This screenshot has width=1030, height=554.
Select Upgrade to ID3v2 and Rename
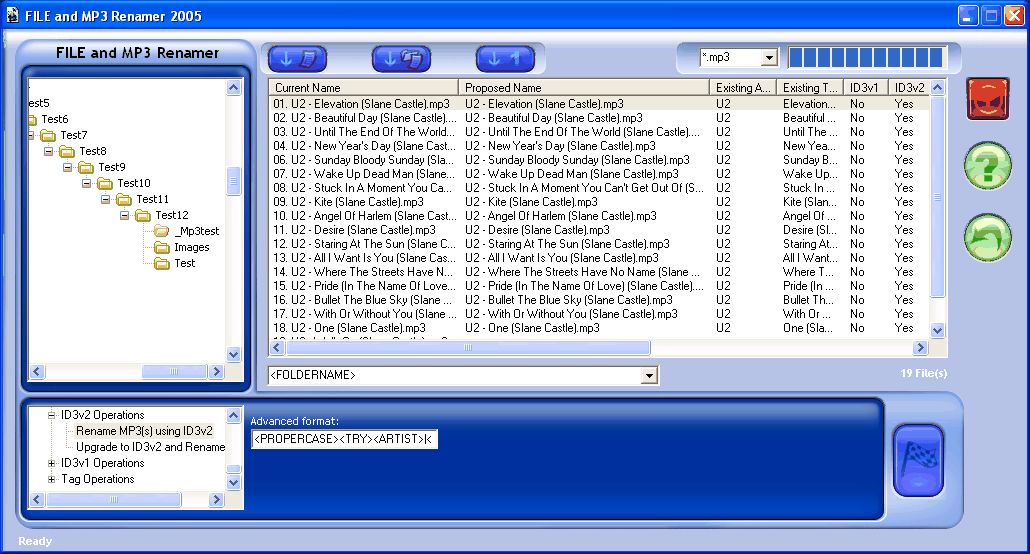coord(150,447)
